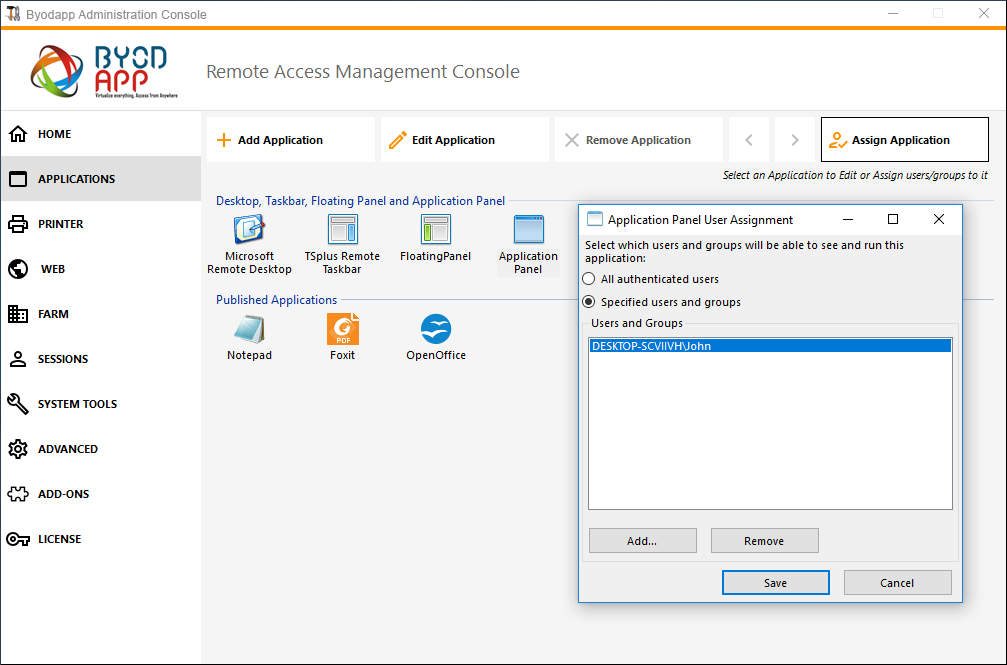Viewport: 1007px width, 665px height.
Task: Go to the LICENSE section
Action: click(x=101, y=538)
